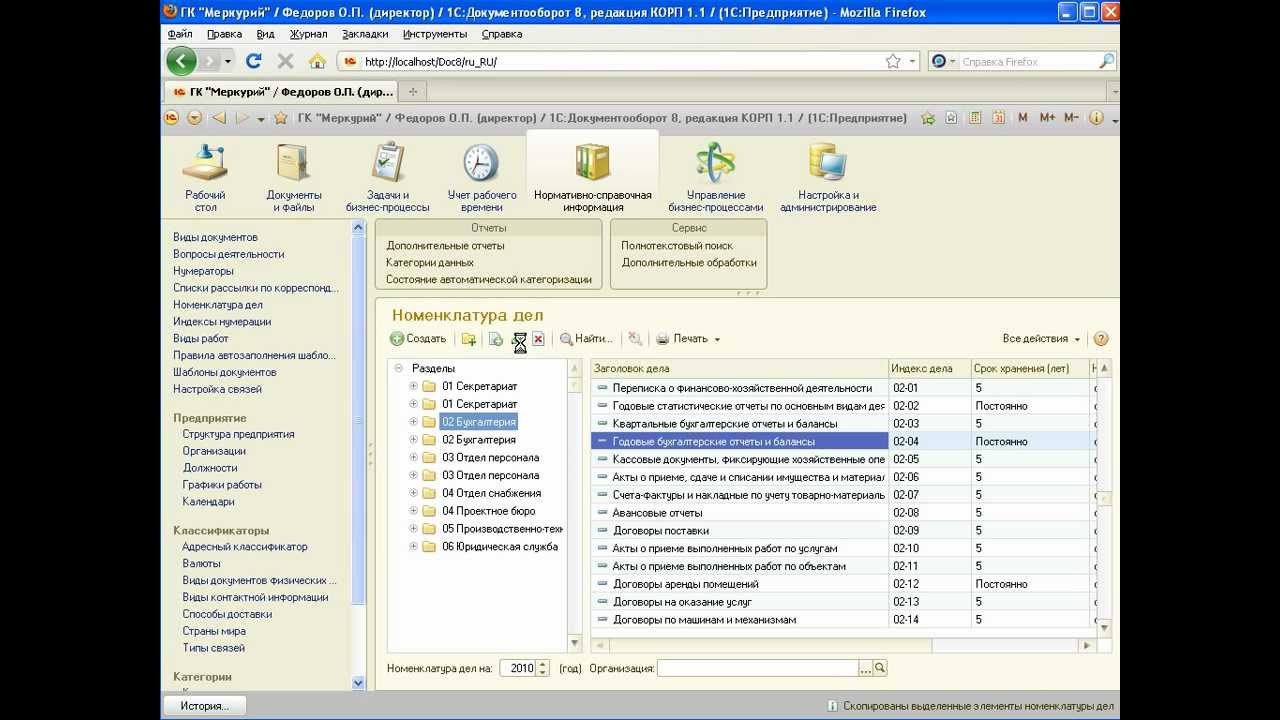Click the 1C main menu logo icon
Image resolution: width=1280 pixels, height=720 pixels.
click(172, 118)
